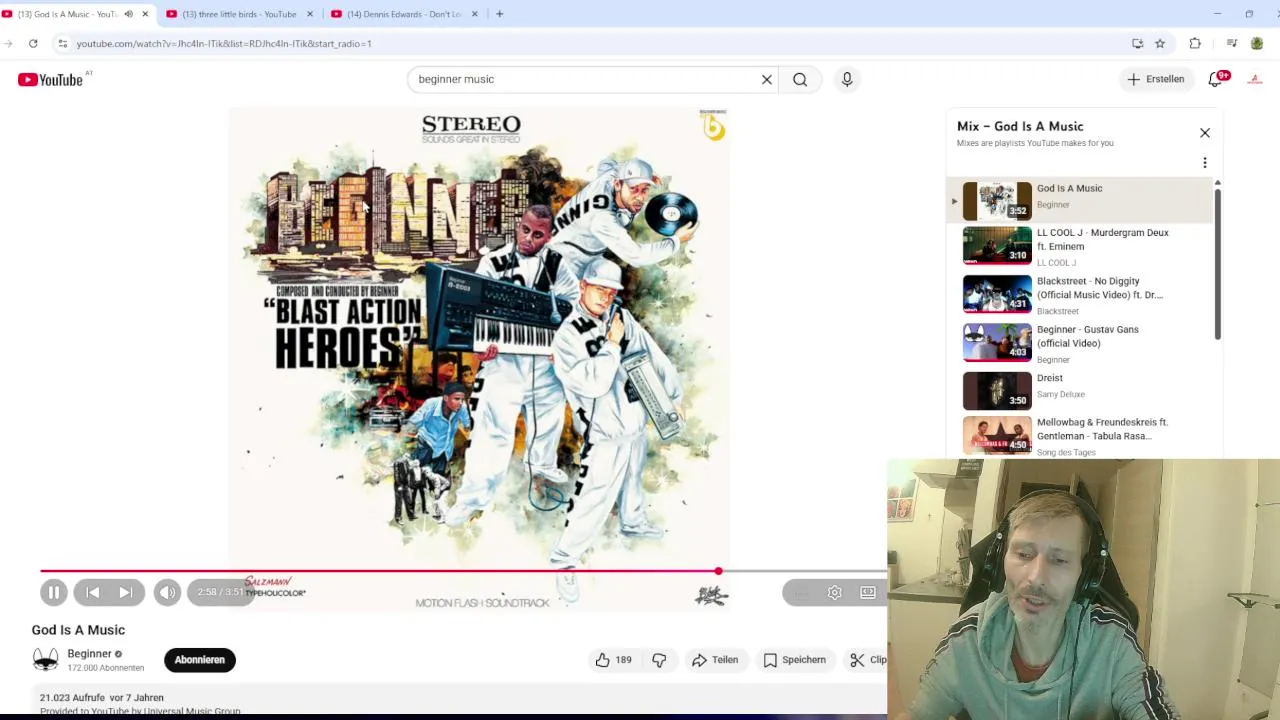
Task: Clear the search box with the X
Action: click(767, 79)
